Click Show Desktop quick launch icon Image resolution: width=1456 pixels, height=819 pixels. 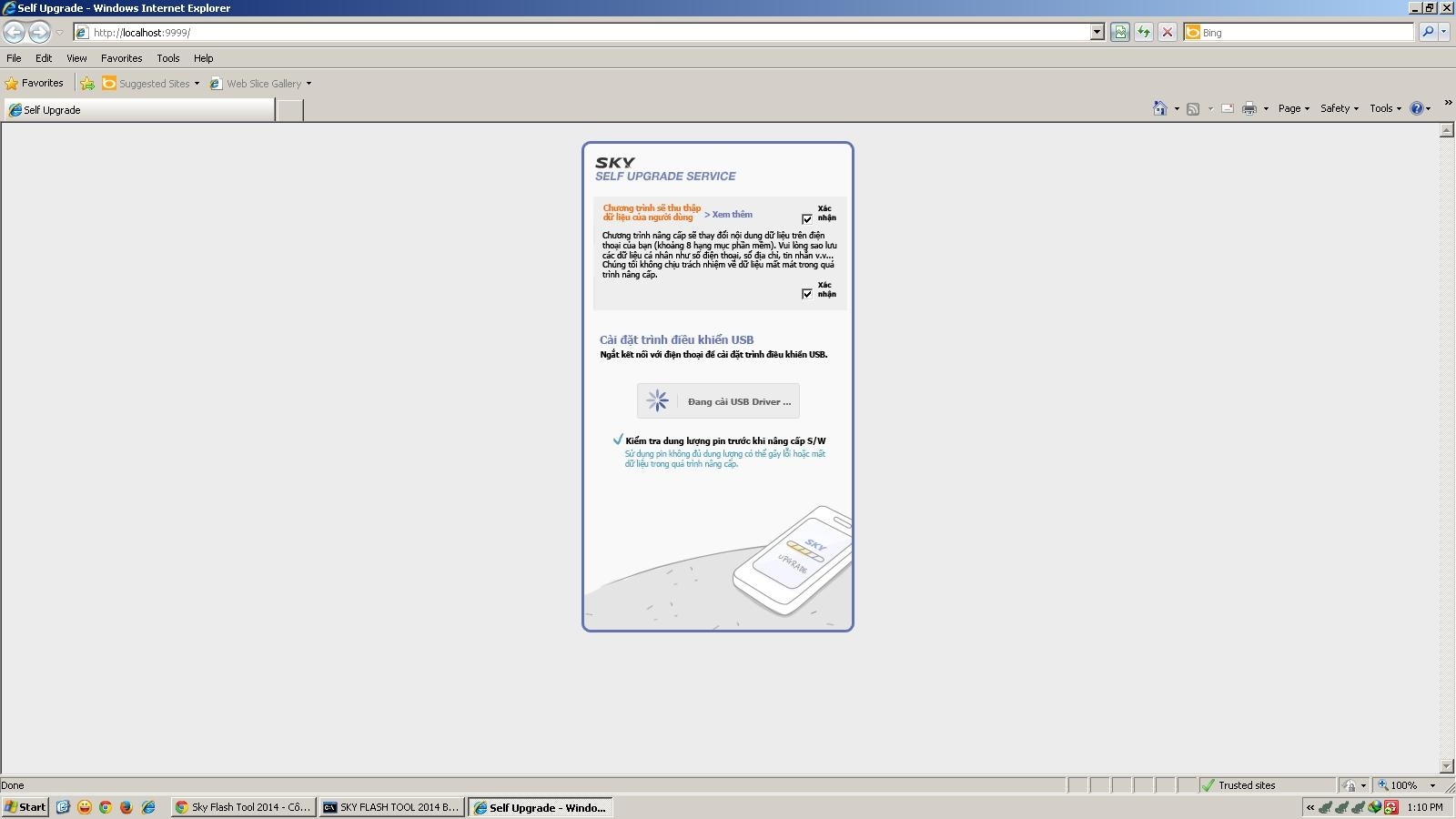click(x=63, y=807)
